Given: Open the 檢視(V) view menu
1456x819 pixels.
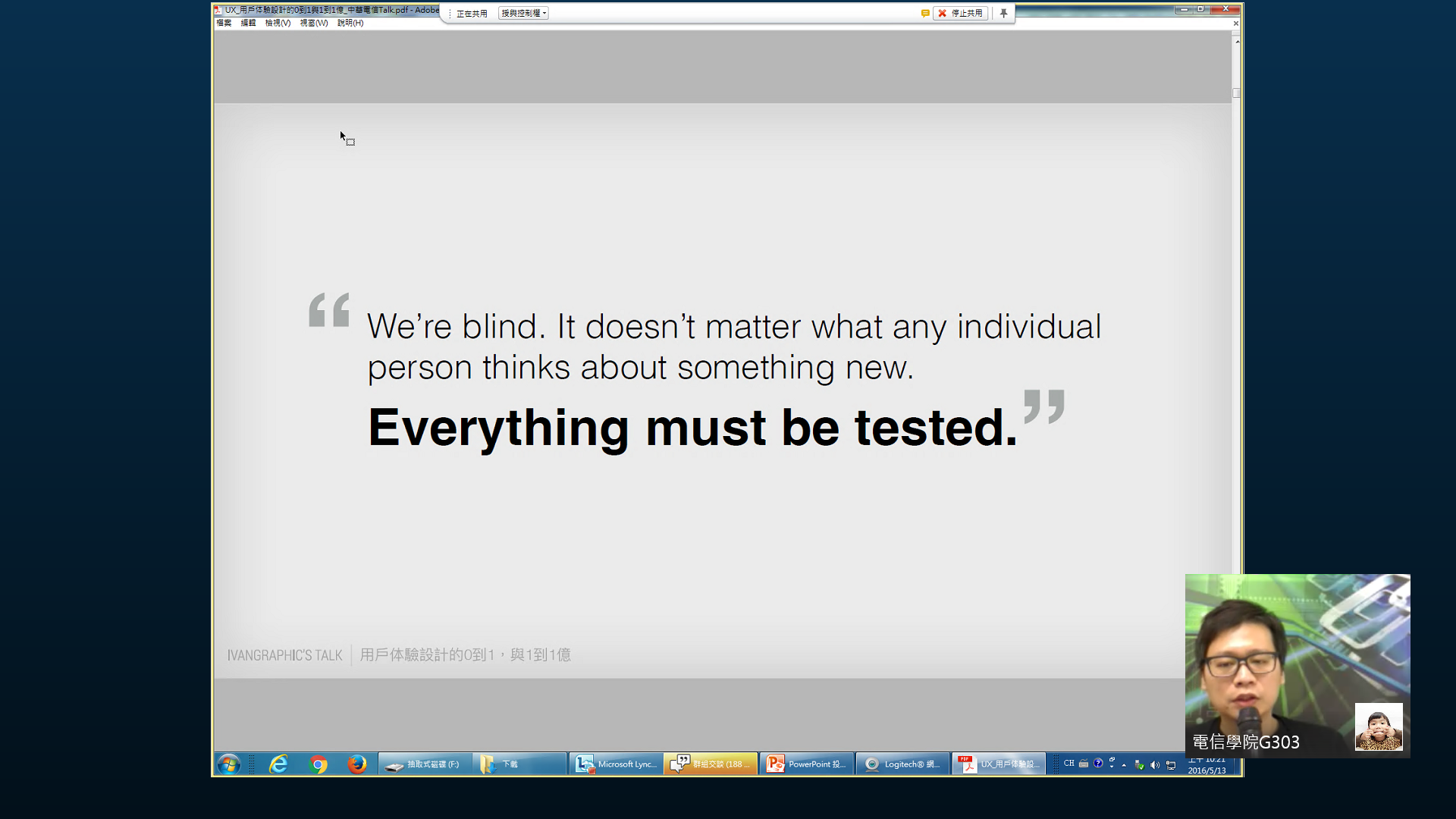Looking at the screenshot, I should [278, 23].
